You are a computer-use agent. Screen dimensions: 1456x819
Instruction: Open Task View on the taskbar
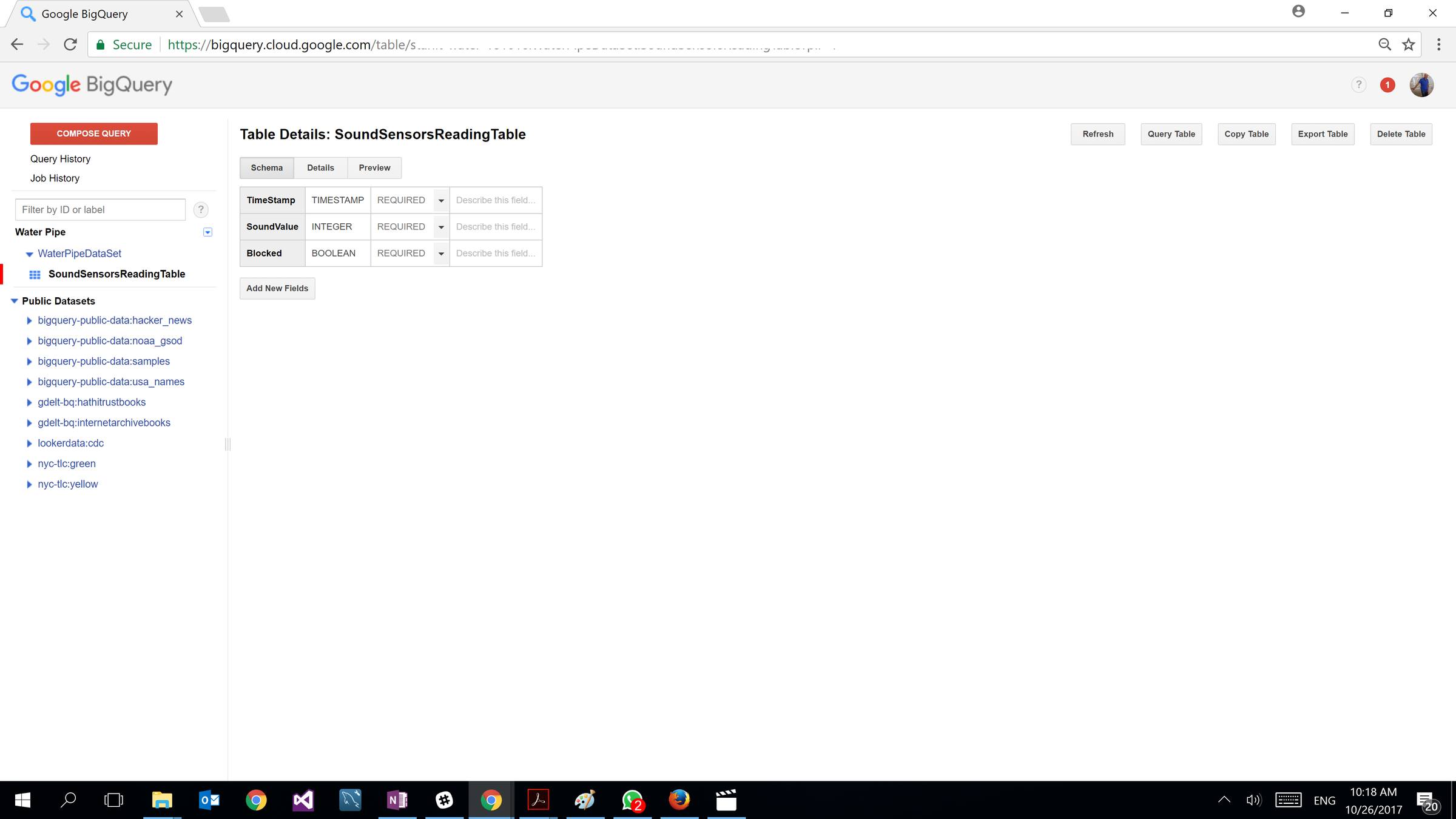113,800
